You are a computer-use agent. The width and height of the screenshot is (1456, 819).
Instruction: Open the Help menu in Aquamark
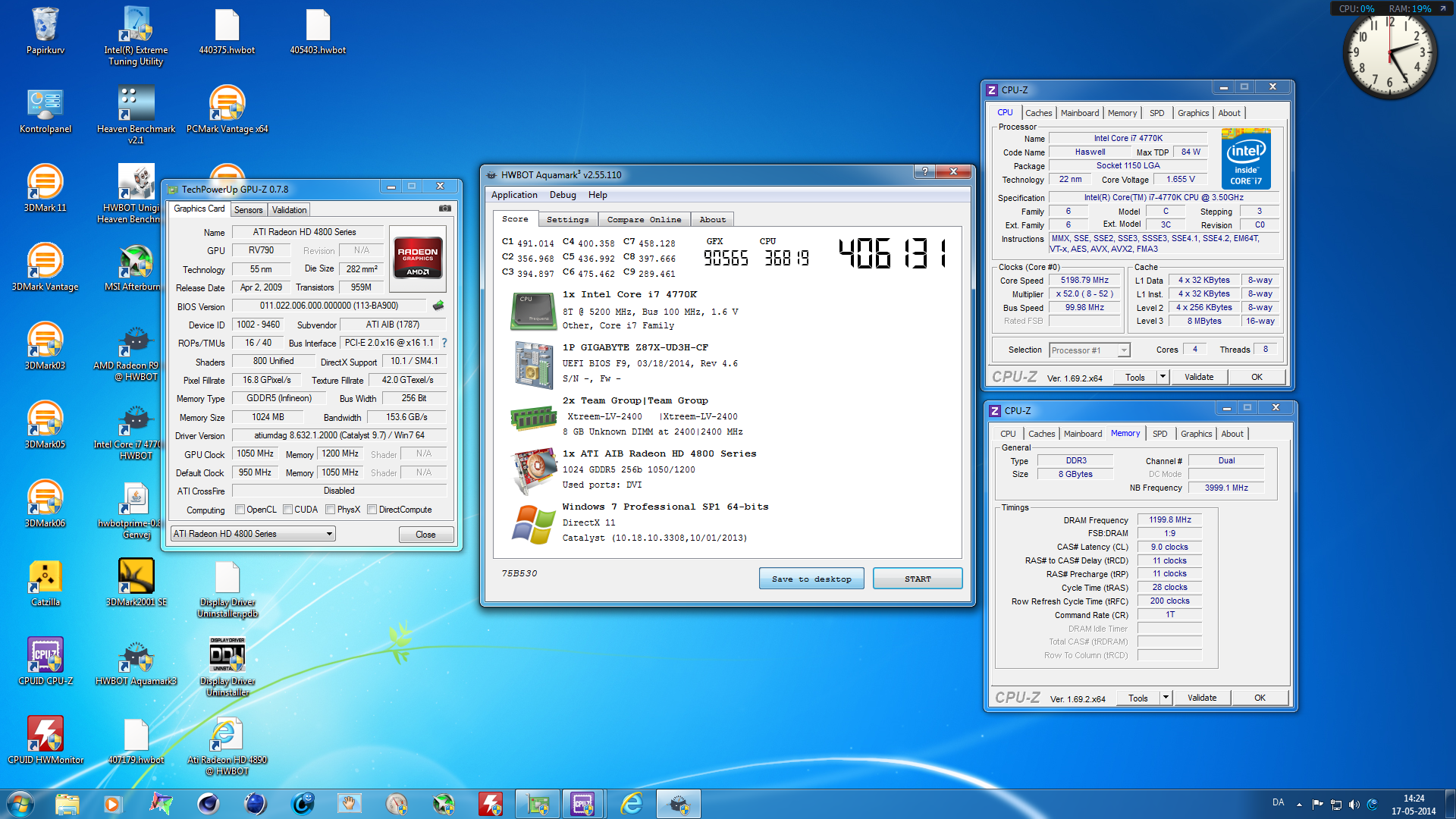pyautogui.click(x=598, y=195)
